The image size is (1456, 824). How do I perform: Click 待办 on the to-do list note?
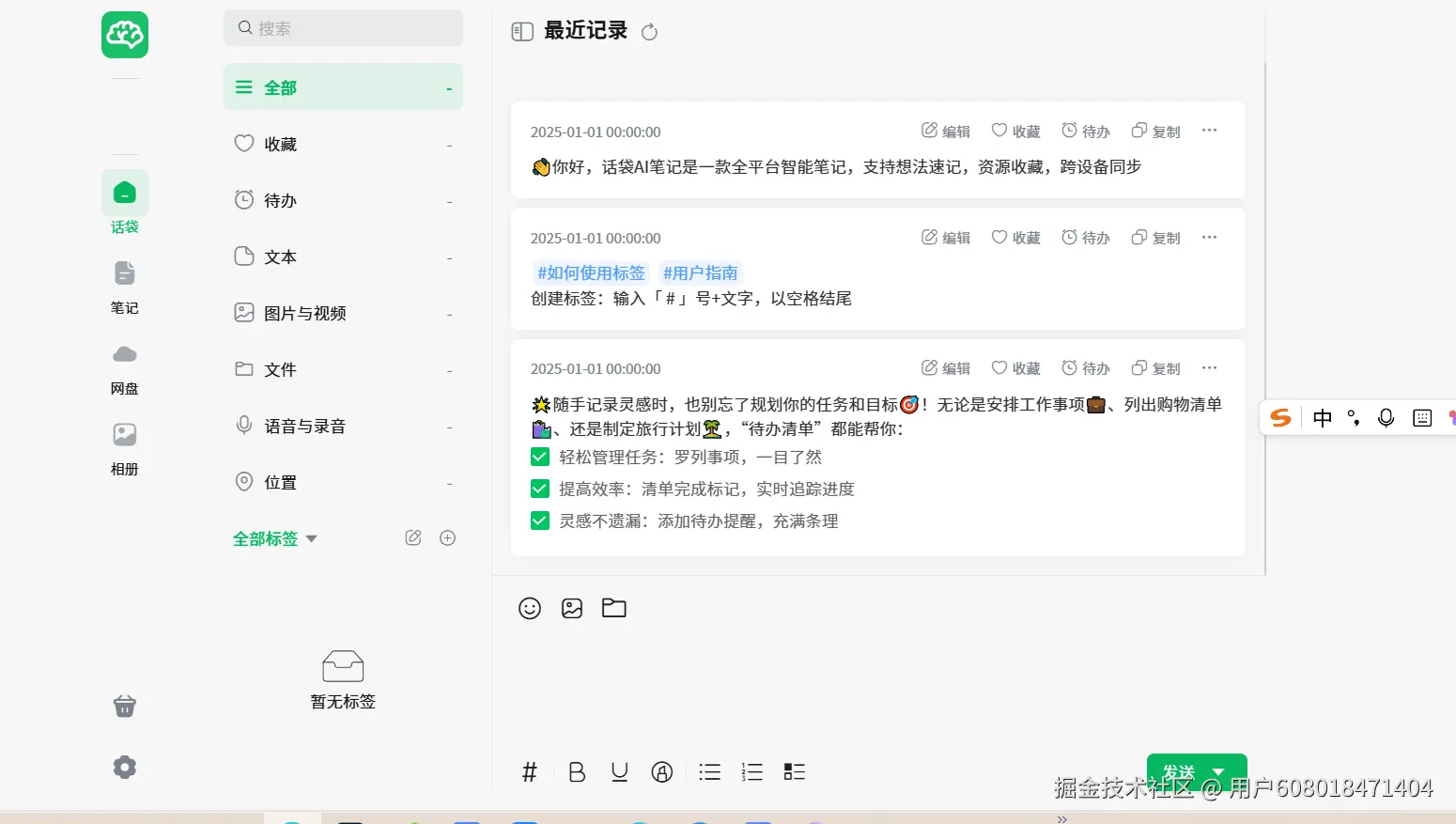point(1086,368)
